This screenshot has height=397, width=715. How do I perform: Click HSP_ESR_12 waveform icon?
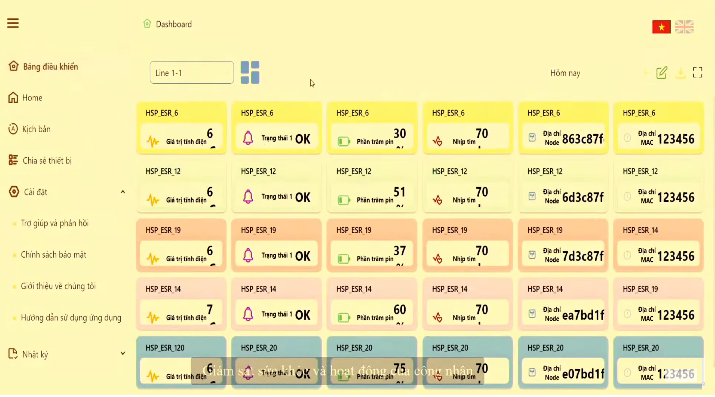153,200
